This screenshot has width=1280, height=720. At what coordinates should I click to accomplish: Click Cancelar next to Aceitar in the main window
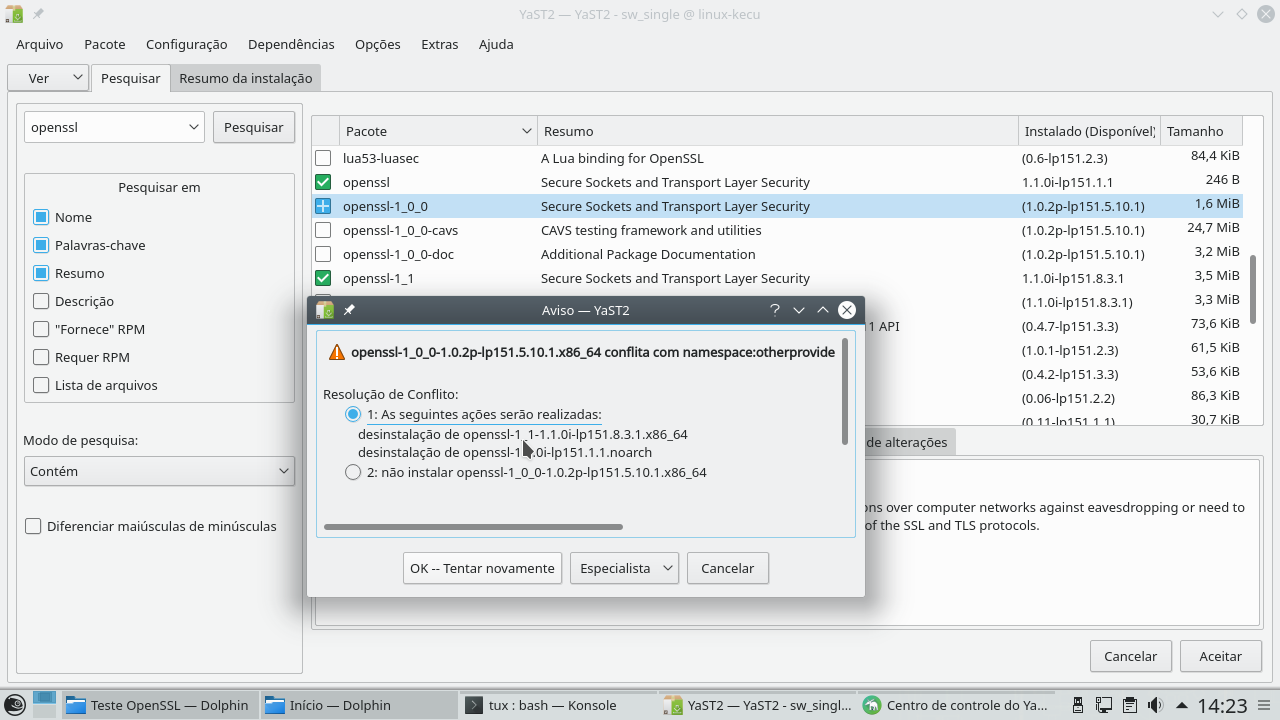pyautogui.click(x=1130, y=656)
